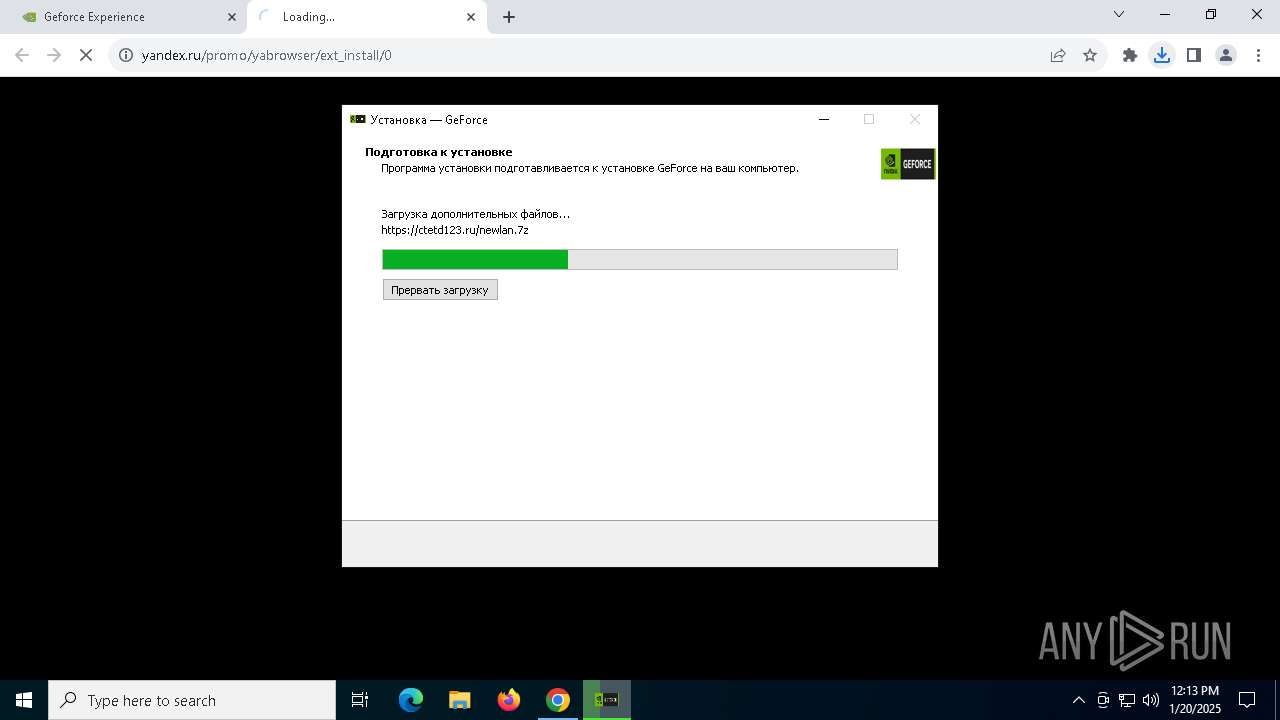Open the clock and date
The image size is (1280, 720).
(x=1195, y=700)
